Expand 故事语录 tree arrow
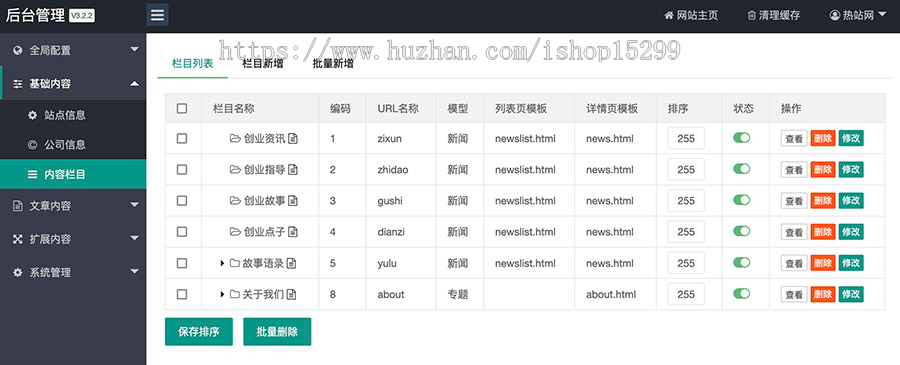The image size is (900, 365). 222,263
